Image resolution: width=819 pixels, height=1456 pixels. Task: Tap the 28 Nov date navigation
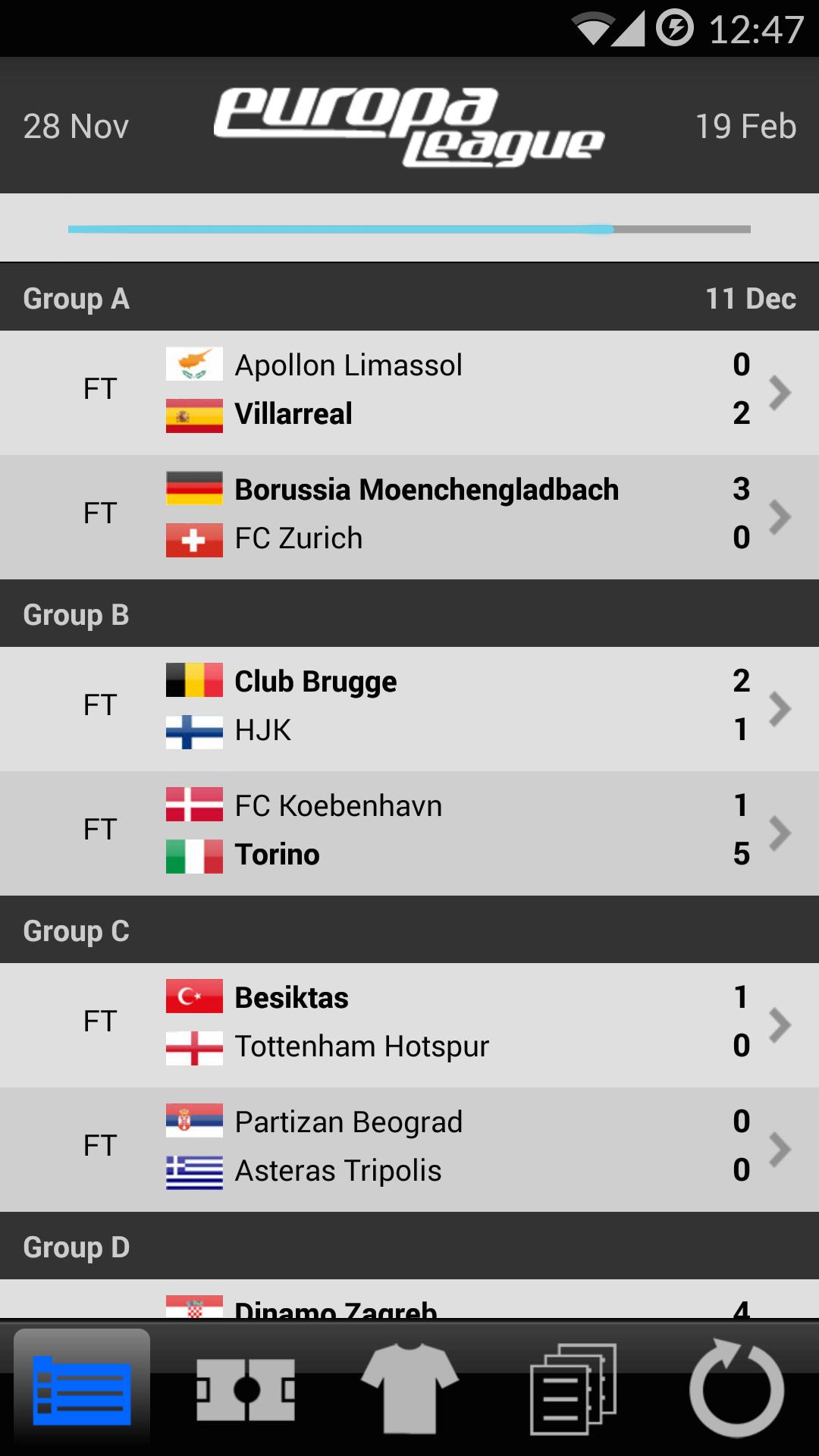point(74,127)
